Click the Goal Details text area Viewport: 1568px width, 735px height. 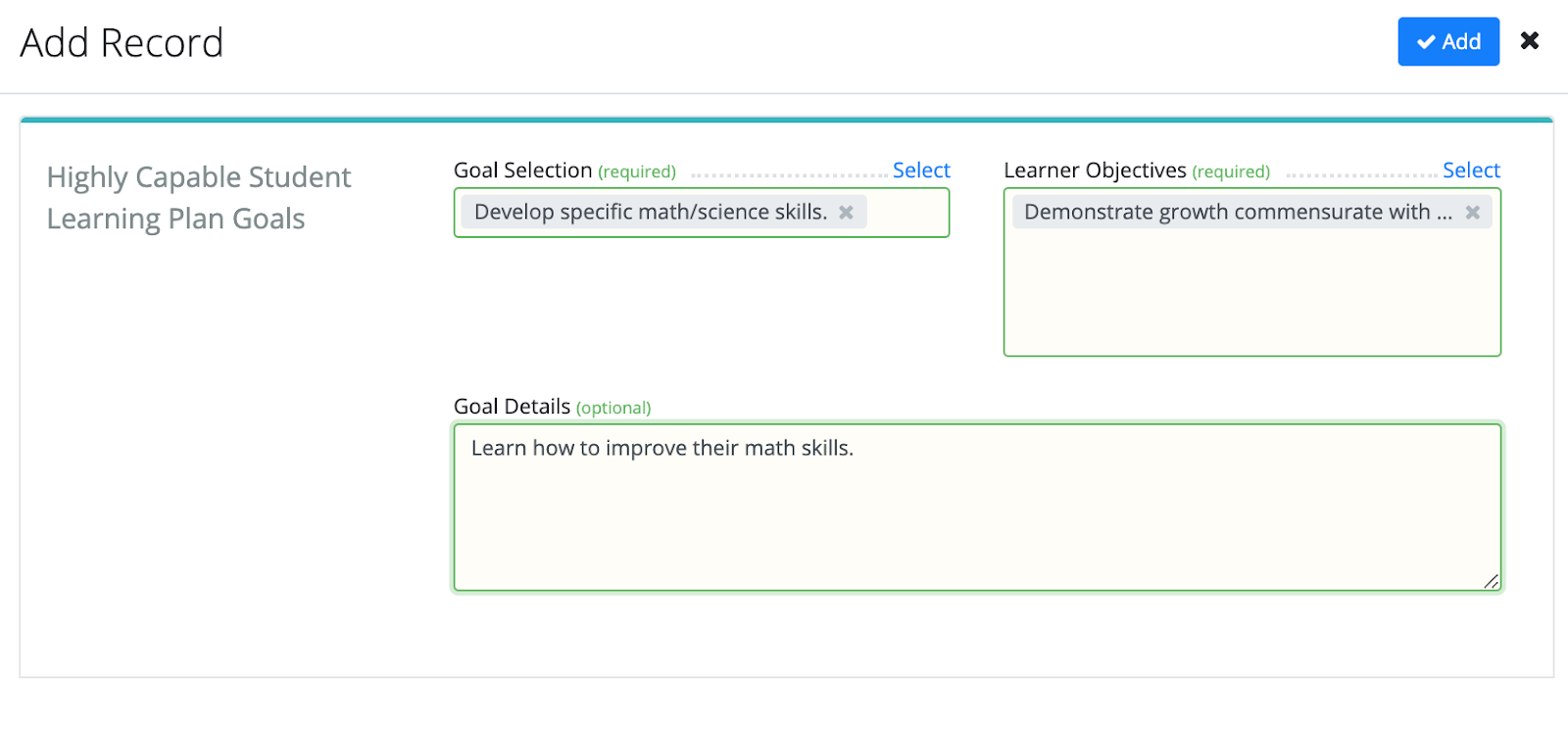(977, 505)
